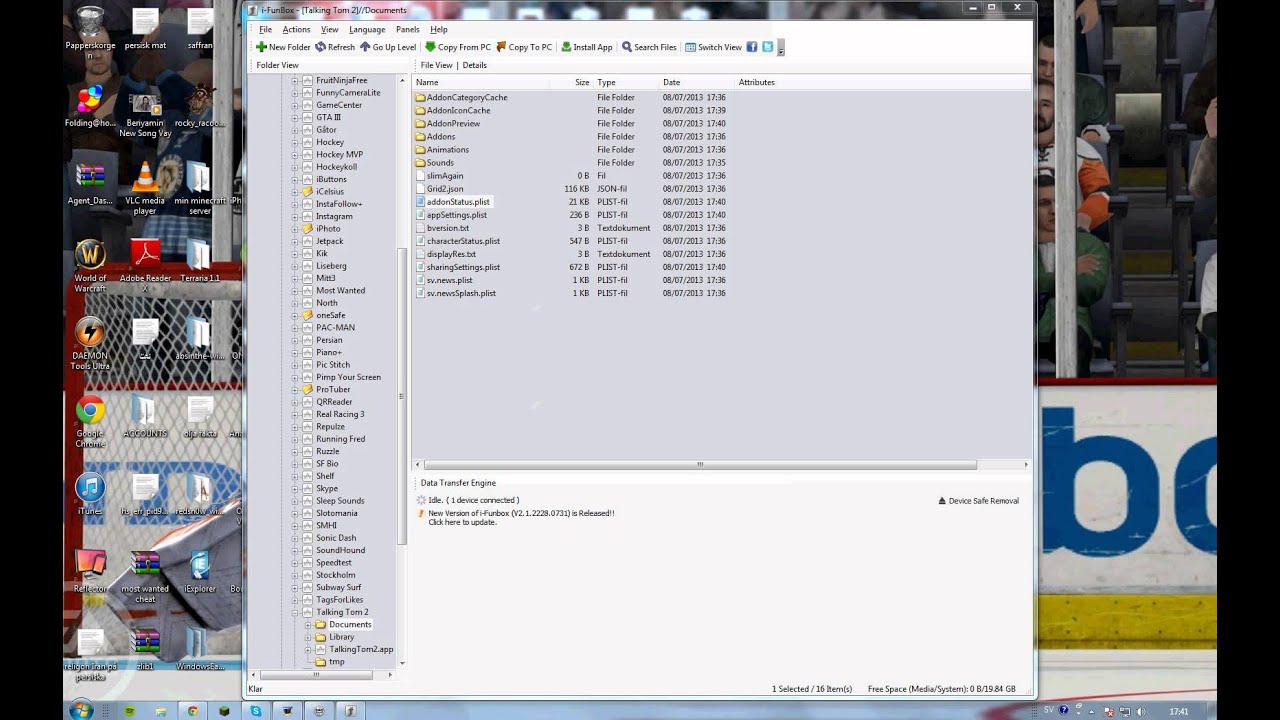Open the Actions menu
Screen dimensions: 1280x720
(x=296, y=29)
